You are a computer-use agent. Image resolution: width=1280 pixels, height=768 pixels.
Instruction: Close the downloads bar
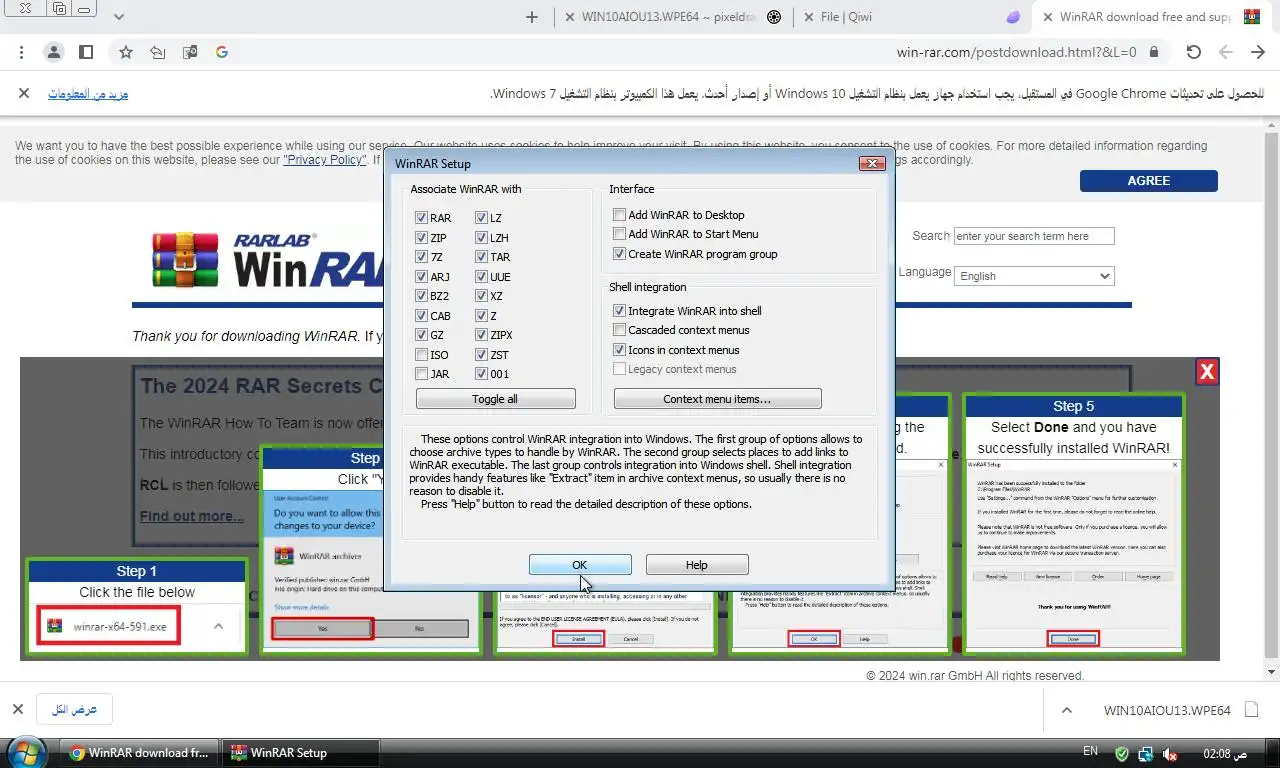pyautogui.click(x=17, y=709)
